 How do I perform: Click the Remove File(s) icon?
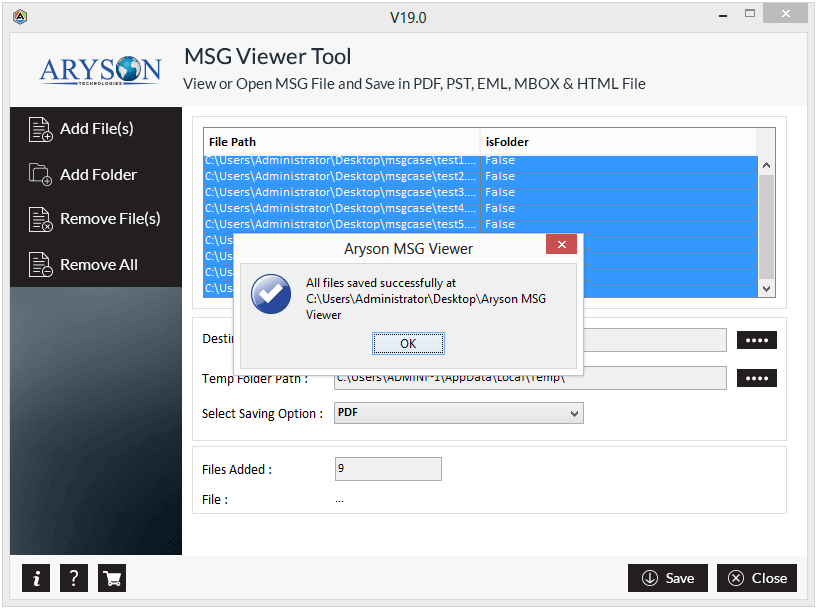tap(40, 219)
